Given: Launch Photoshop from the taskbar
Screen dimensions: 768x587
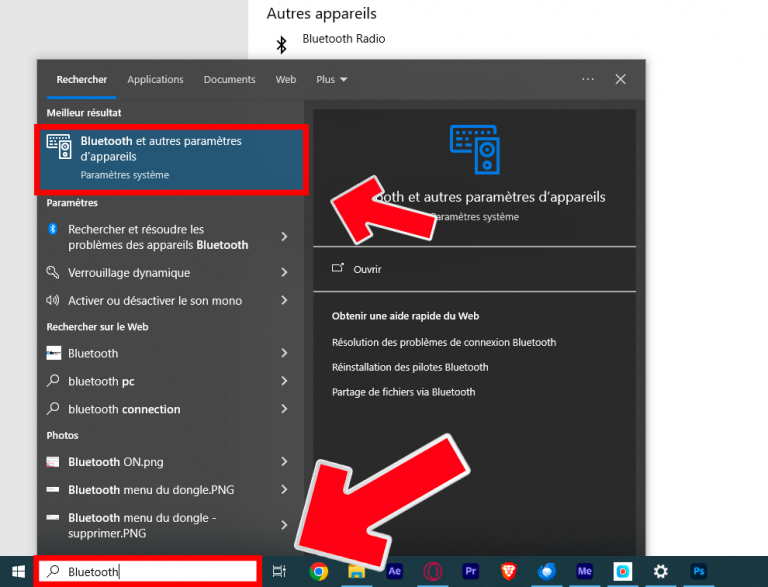Looking at the screenshot, I should 698,571.
